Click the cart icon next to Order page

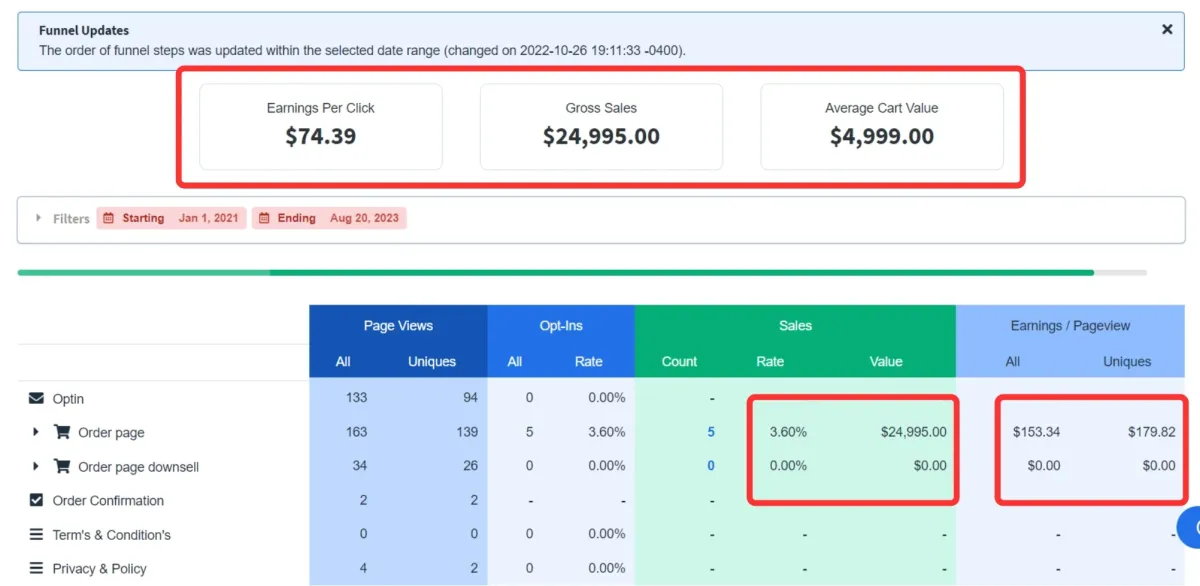62,432
